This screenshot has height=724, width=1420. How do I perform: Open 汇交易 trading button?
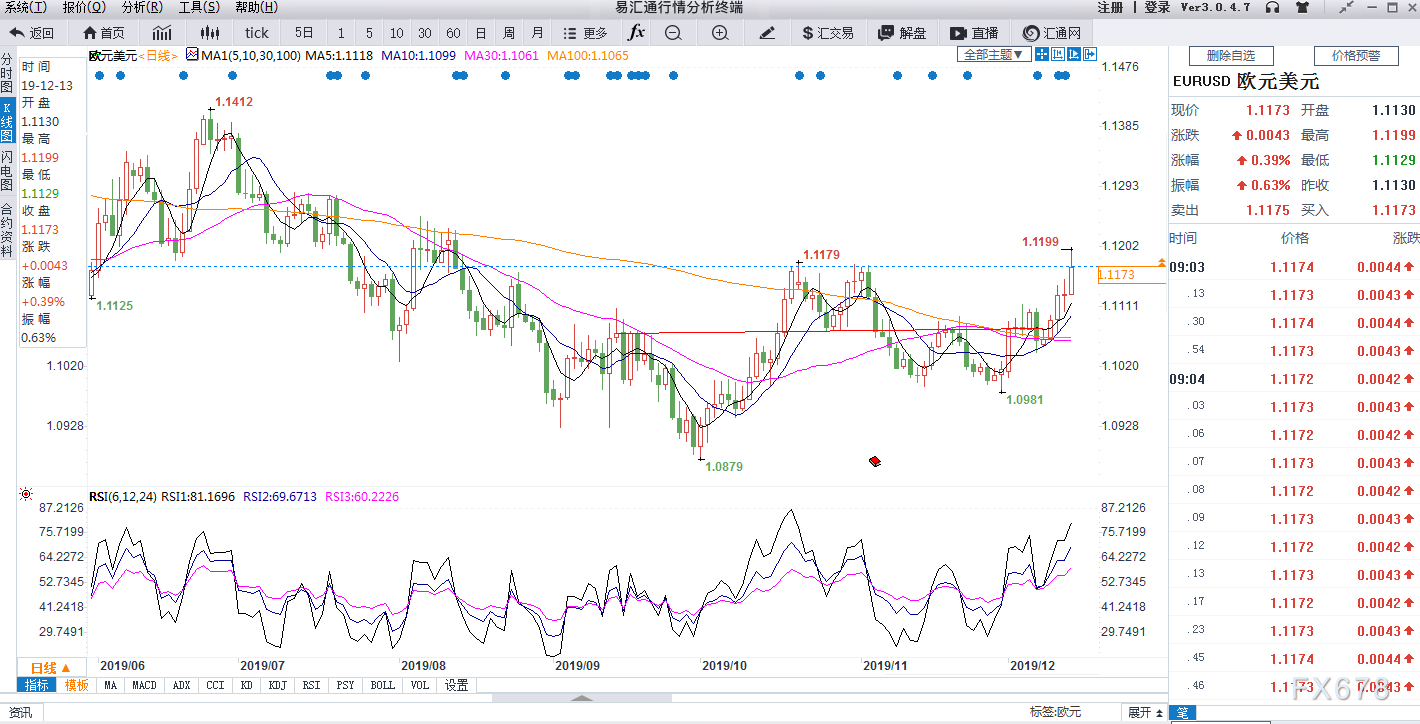pyautogui.click(x=828, y=33)
